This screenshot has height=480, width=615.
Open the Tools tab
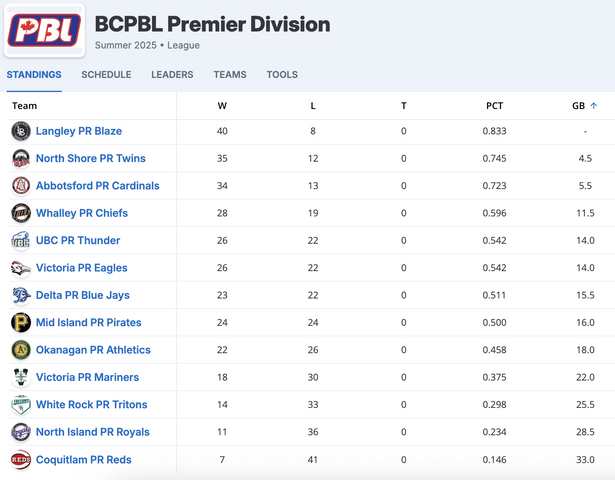282,75
